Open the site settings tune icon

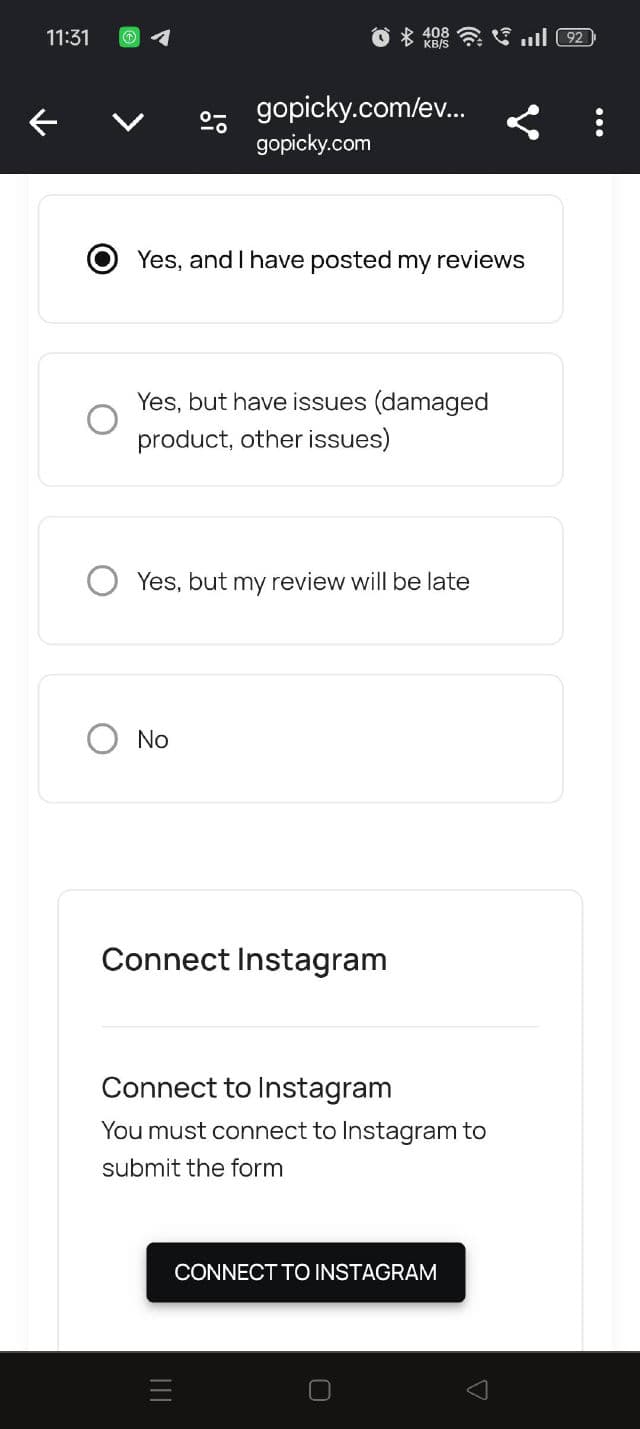tap(213, 123)
